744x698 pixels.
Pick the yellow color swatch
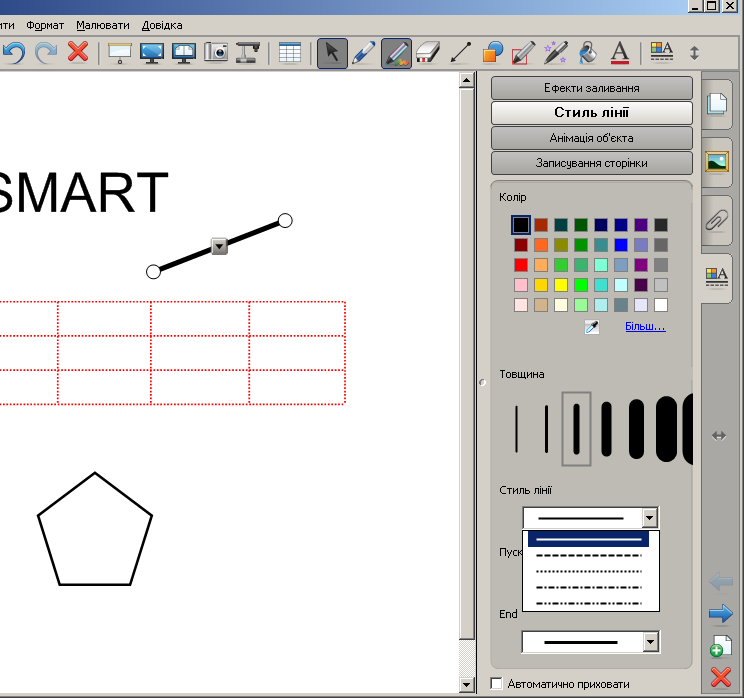[561, 285]
